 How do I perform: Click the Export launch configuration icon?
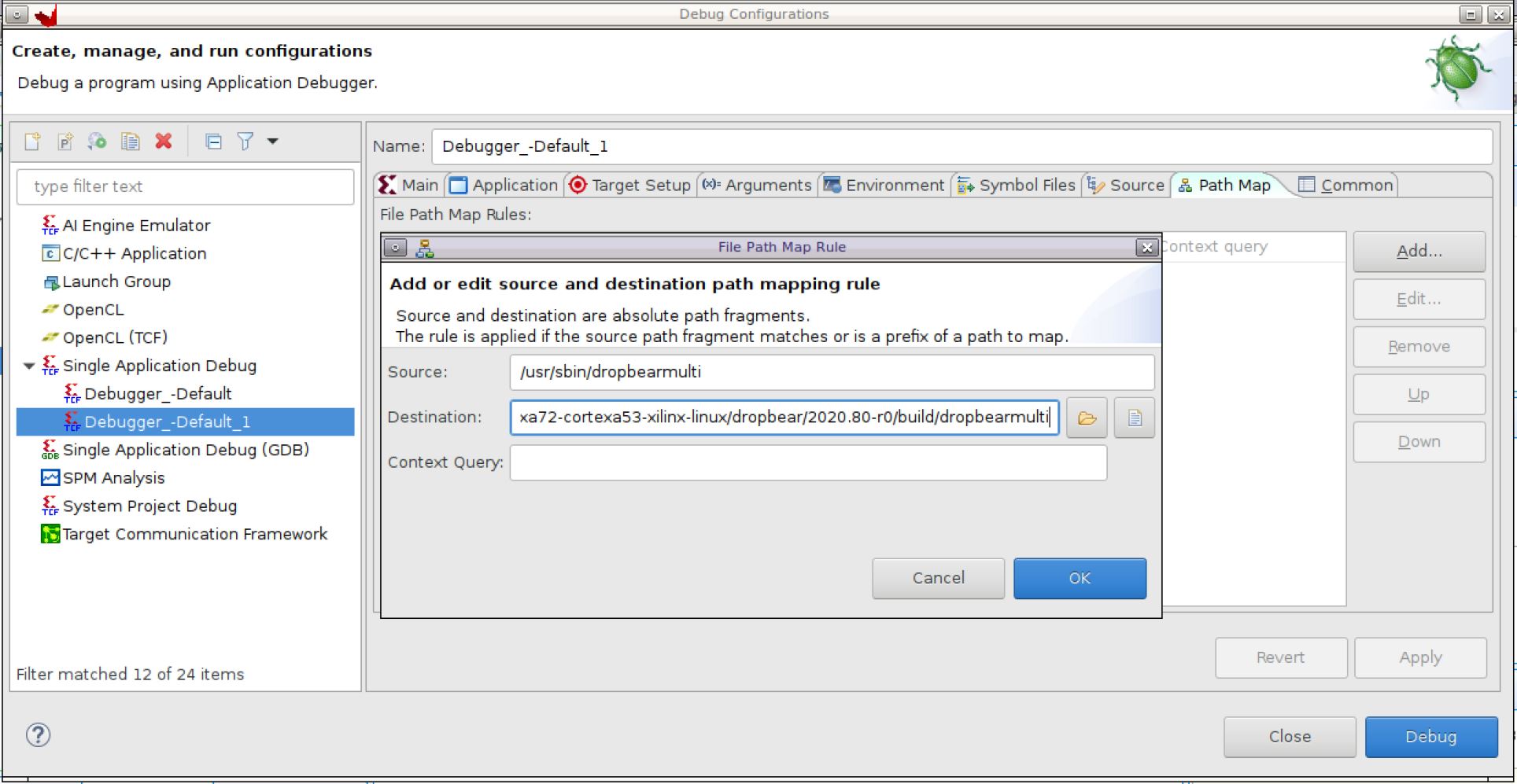[98, 142]
